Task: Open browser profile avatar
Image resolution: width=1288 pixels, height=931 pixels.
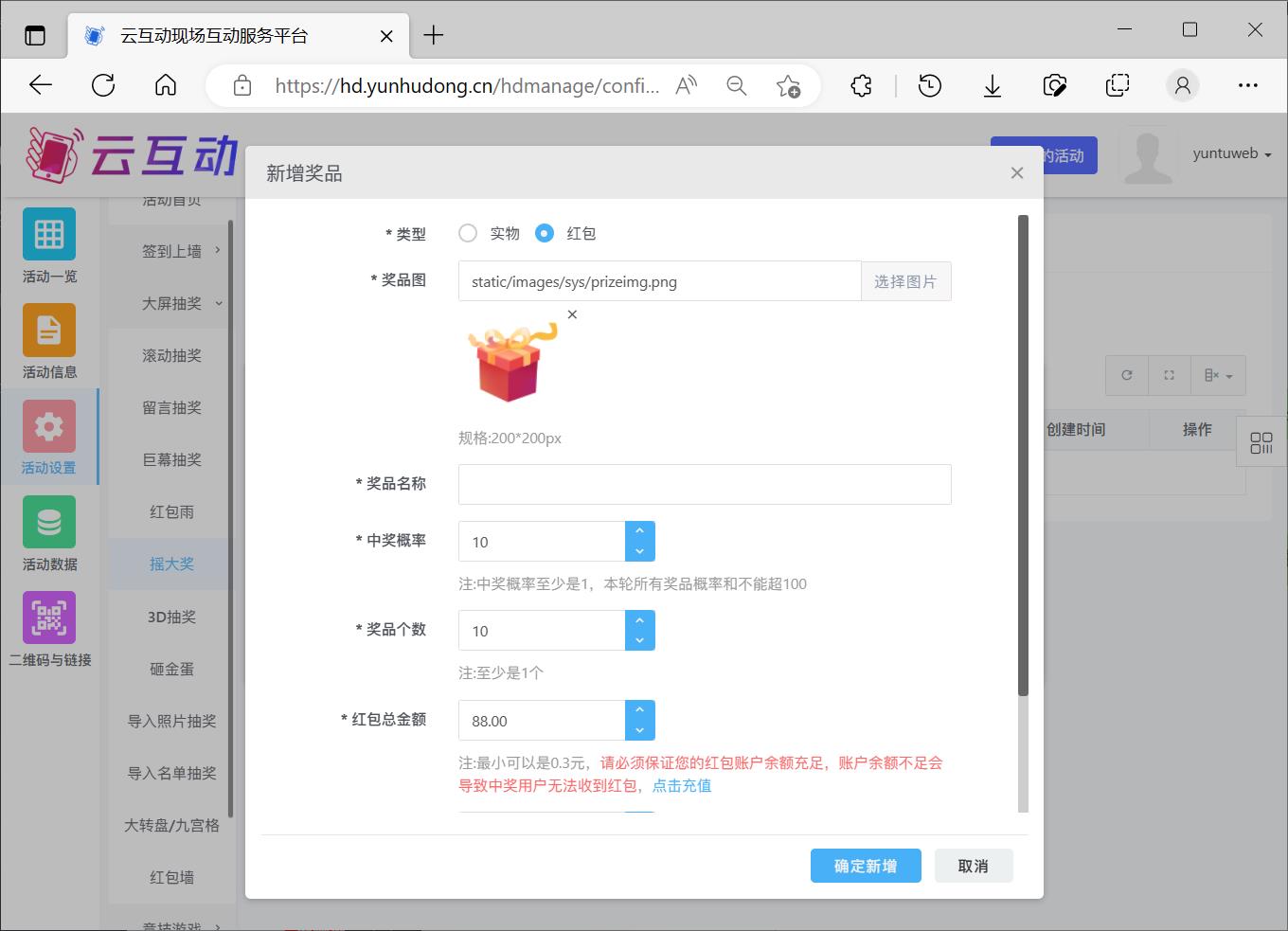Action: (x=1183, y=85)
